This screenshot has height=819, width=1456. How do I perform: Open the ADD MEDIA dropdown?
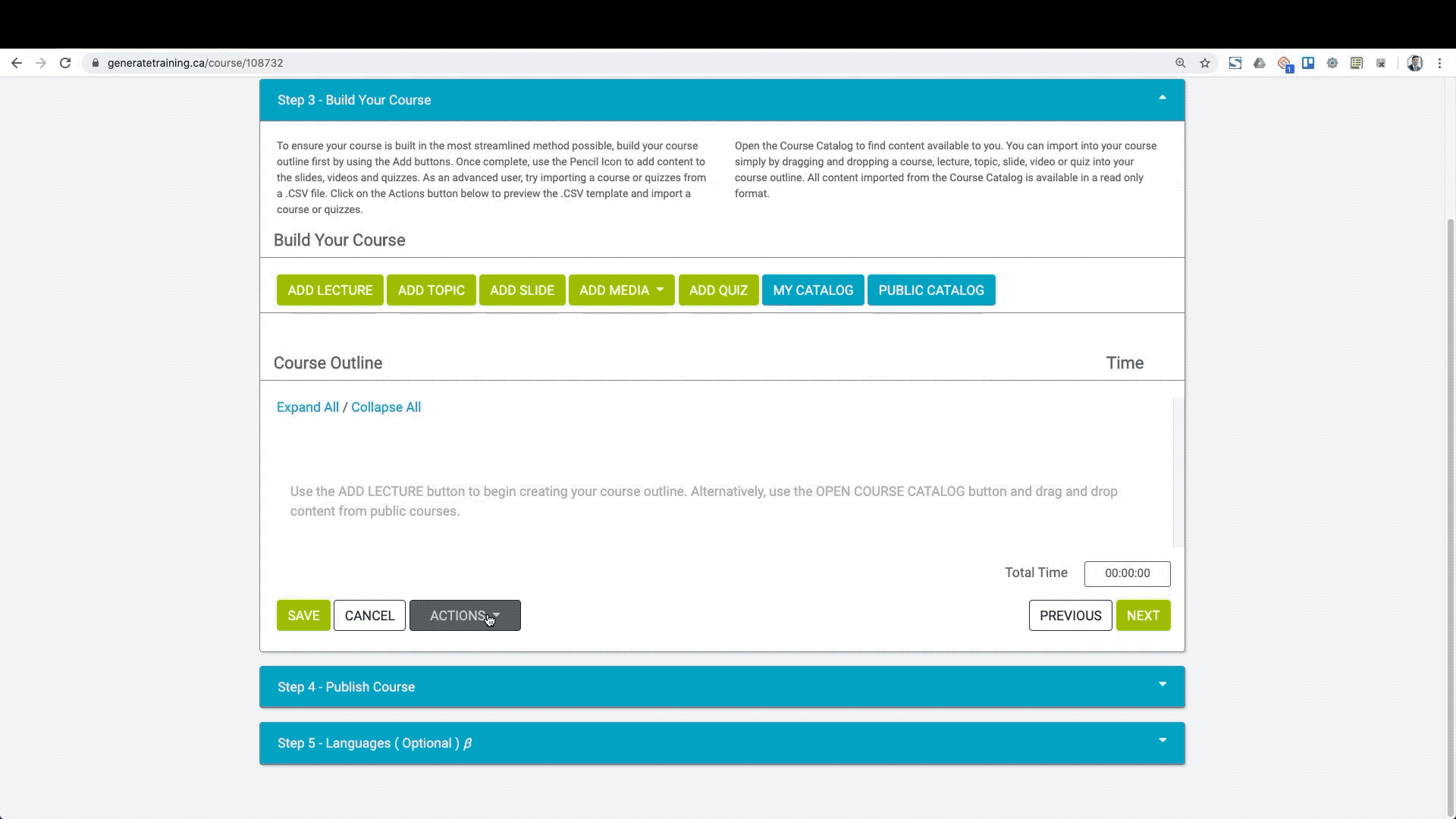pyautogui.click(x=621, y=290)
